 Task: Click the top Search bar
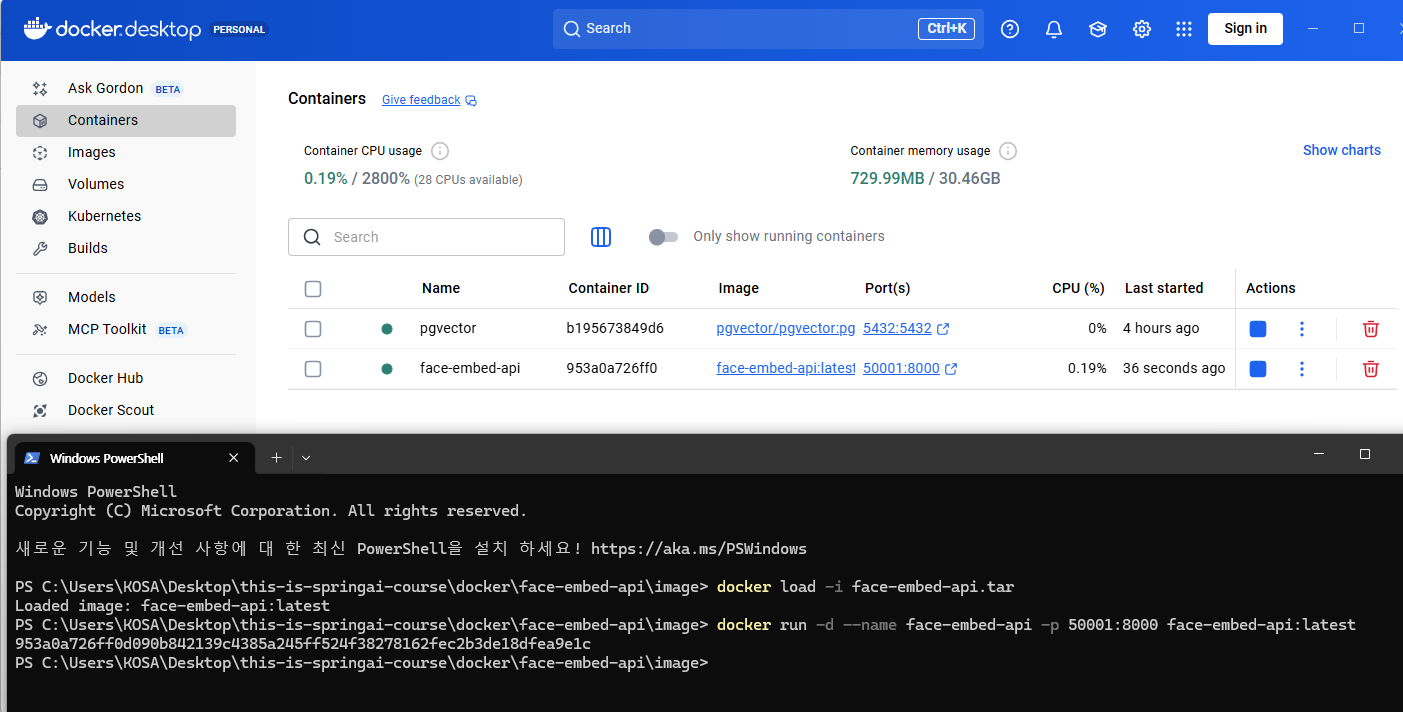click(768, 29)
